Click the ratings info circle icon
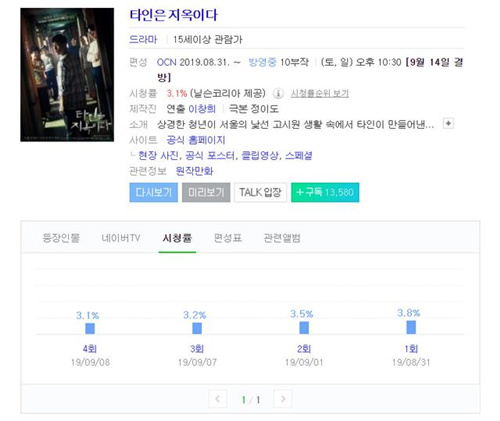Screen dimensions: 500x421 (278, 94)
